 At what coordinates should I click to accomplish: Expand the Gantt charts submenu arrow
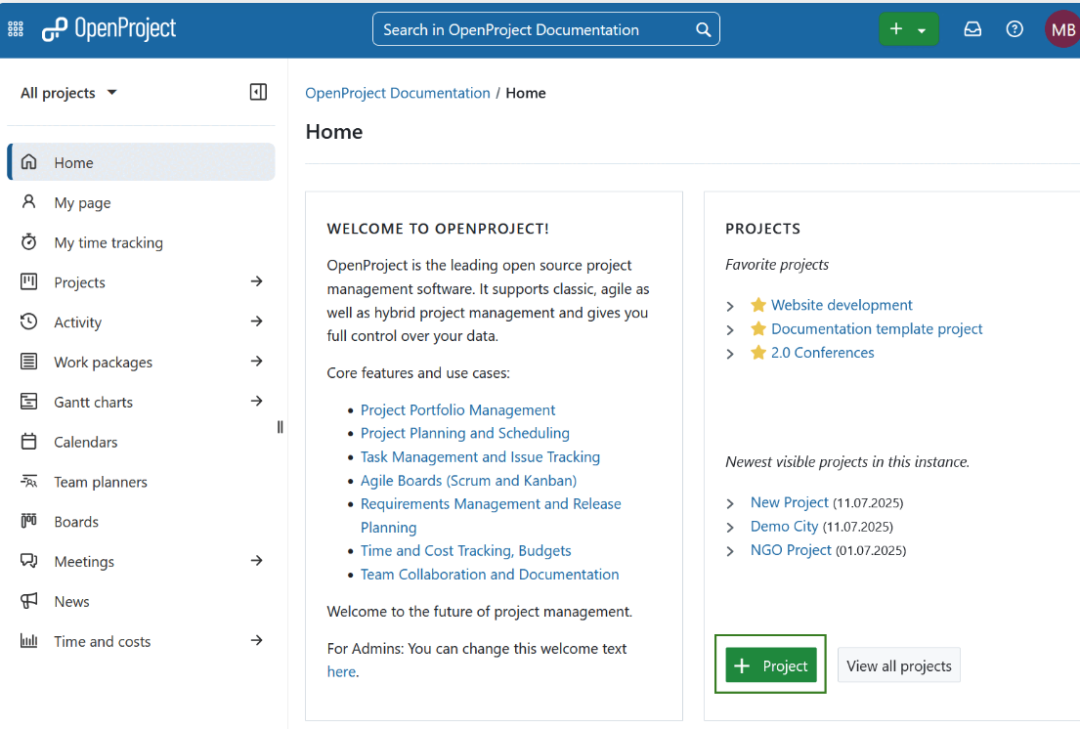click(257, 401)
